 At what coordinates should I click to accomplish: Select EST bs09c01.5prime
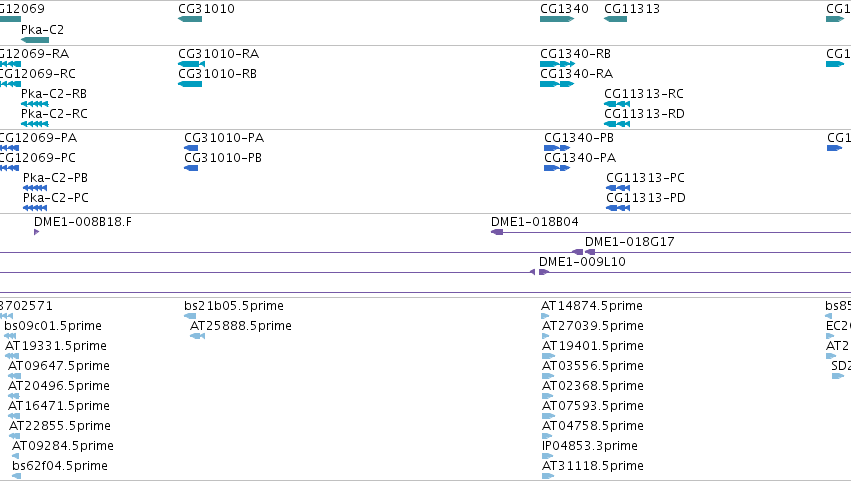(x=53, y=326)
